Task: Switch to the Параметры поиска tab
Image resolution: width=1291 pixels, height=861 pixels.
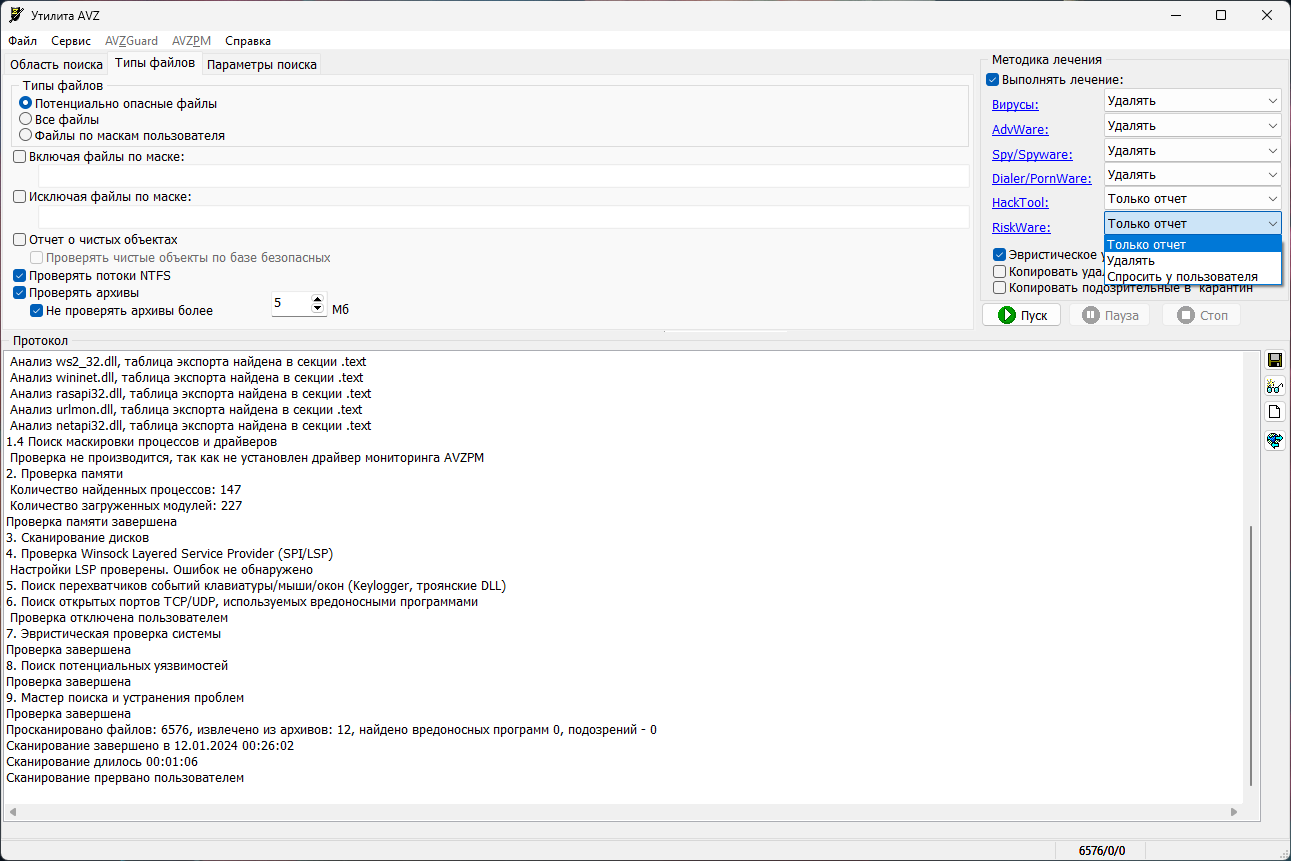Action: point(262,65)
